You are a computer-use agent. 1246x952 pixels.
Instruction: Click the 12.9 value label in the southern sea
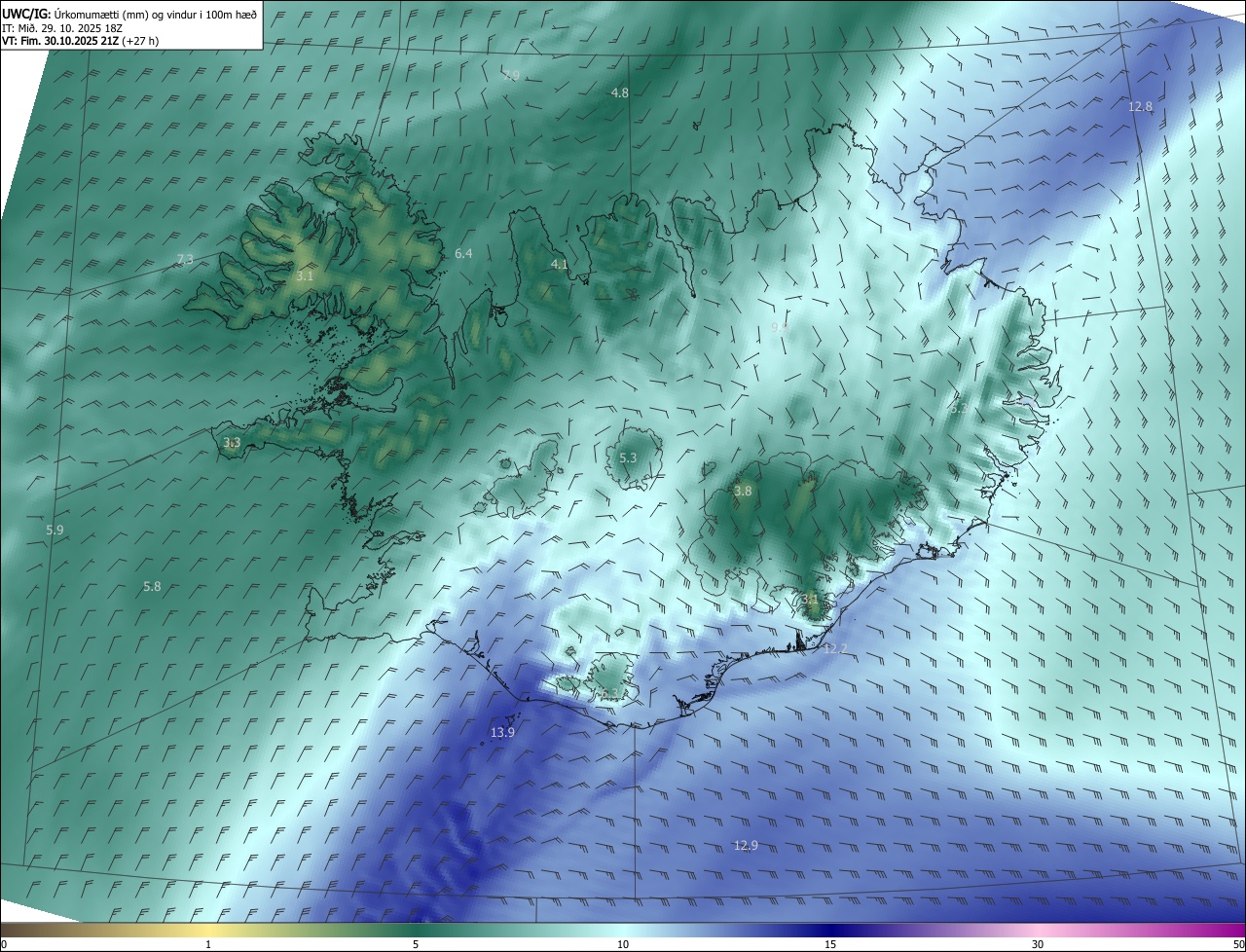click(746, 846)
